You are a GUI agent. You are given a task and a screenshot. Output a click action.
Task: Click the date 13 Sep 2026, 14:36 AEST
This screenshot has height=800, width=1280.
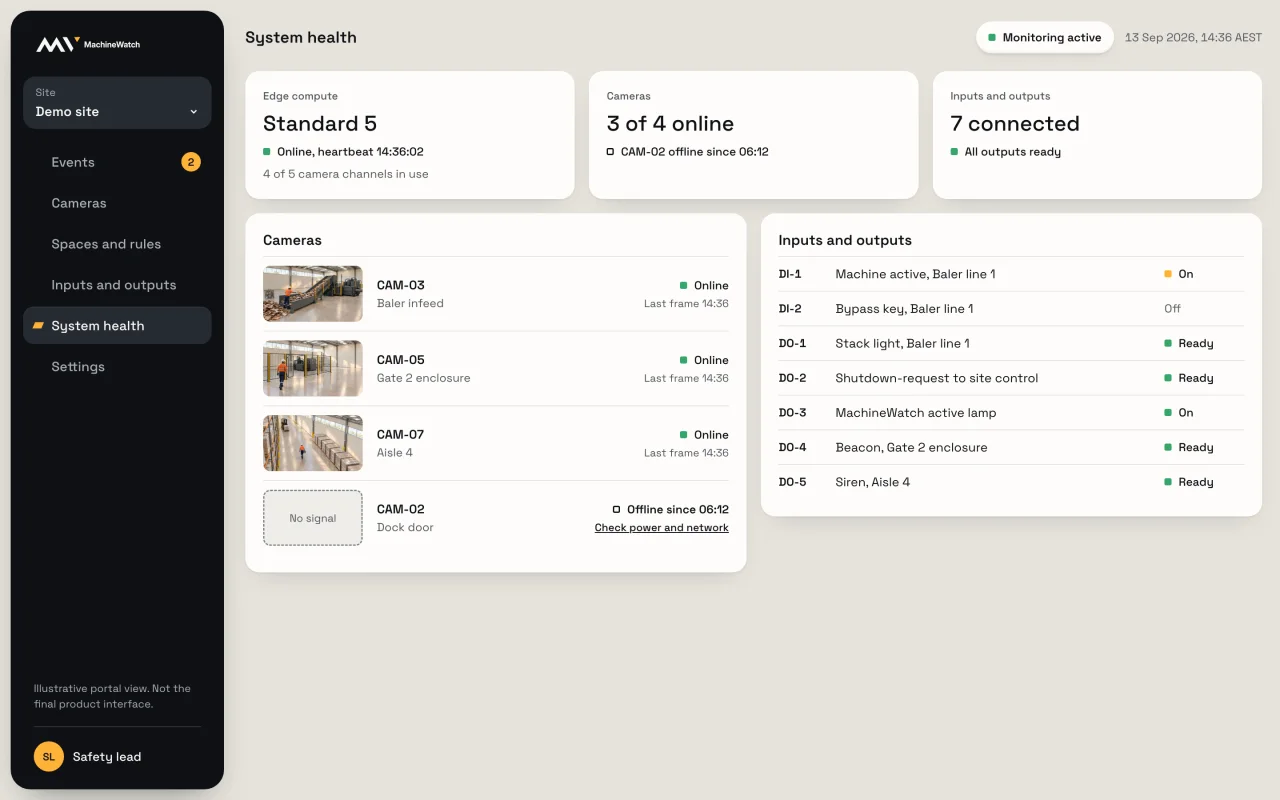tap(1193, 38)
